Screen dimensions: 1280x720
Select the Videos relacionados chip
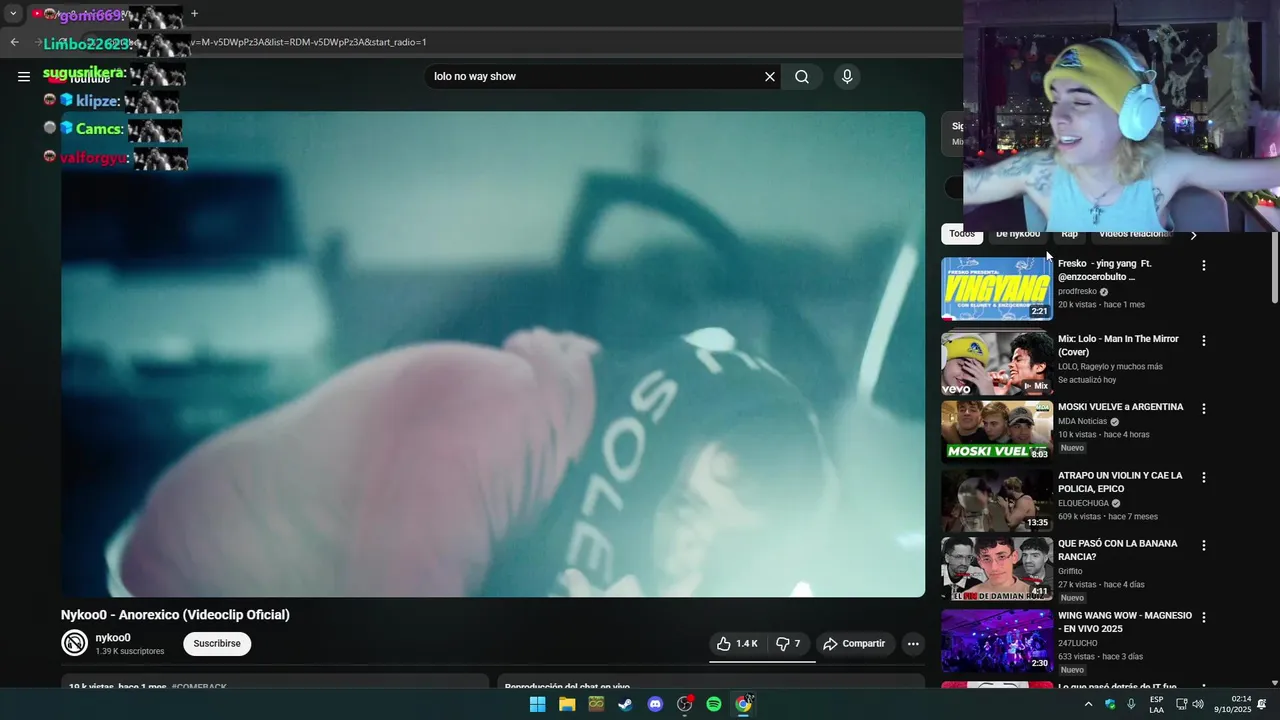tap(1133, 236)
